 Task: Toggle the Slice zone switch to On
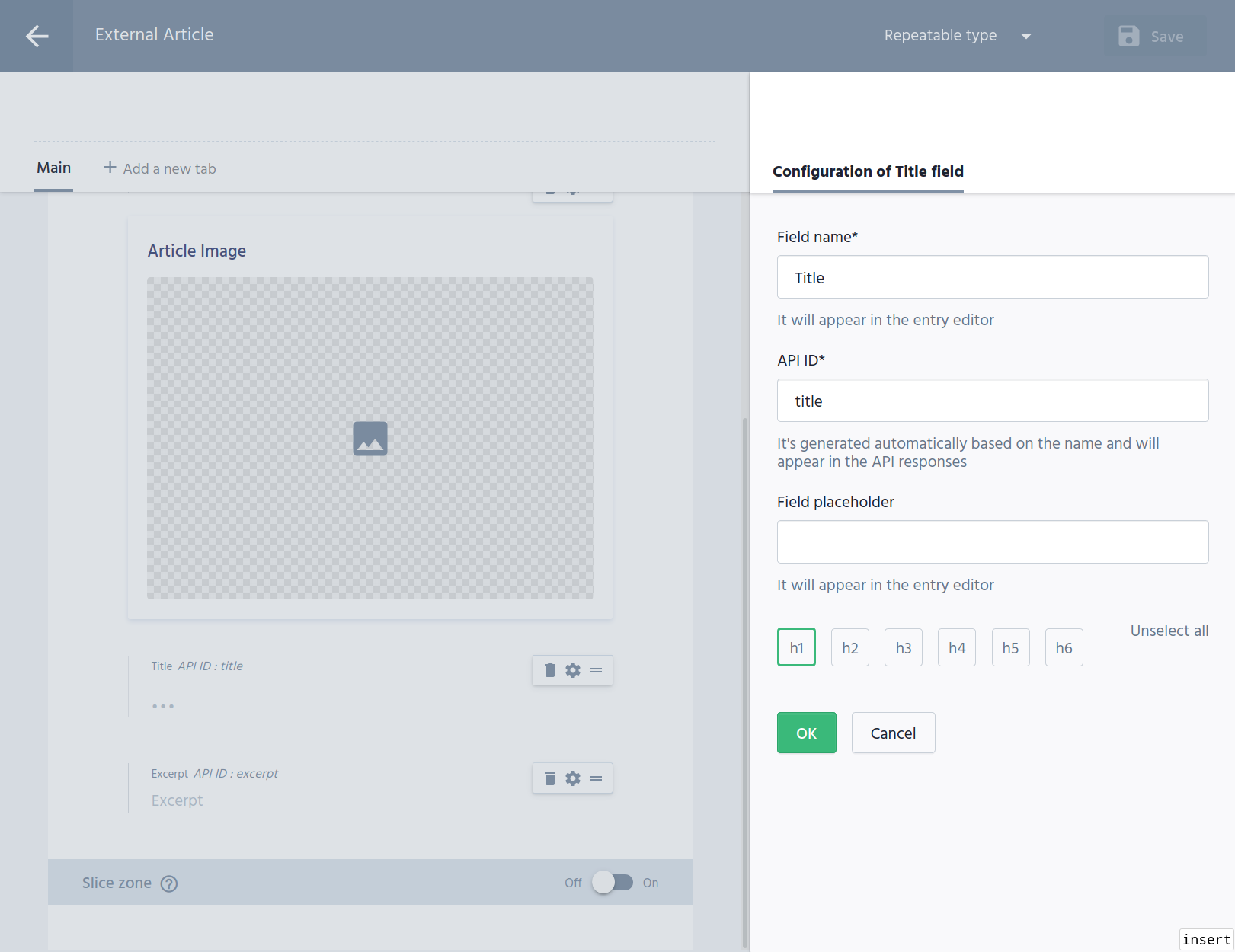[614, 883]
